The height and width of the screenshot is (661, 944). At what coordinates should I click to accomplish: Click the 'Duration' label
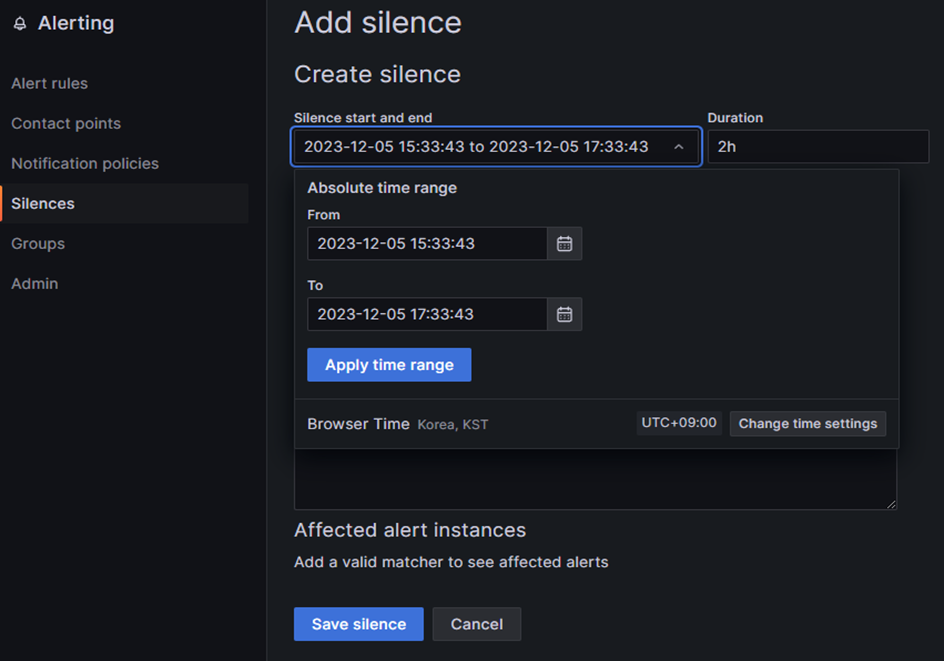[x=735, y=118]
